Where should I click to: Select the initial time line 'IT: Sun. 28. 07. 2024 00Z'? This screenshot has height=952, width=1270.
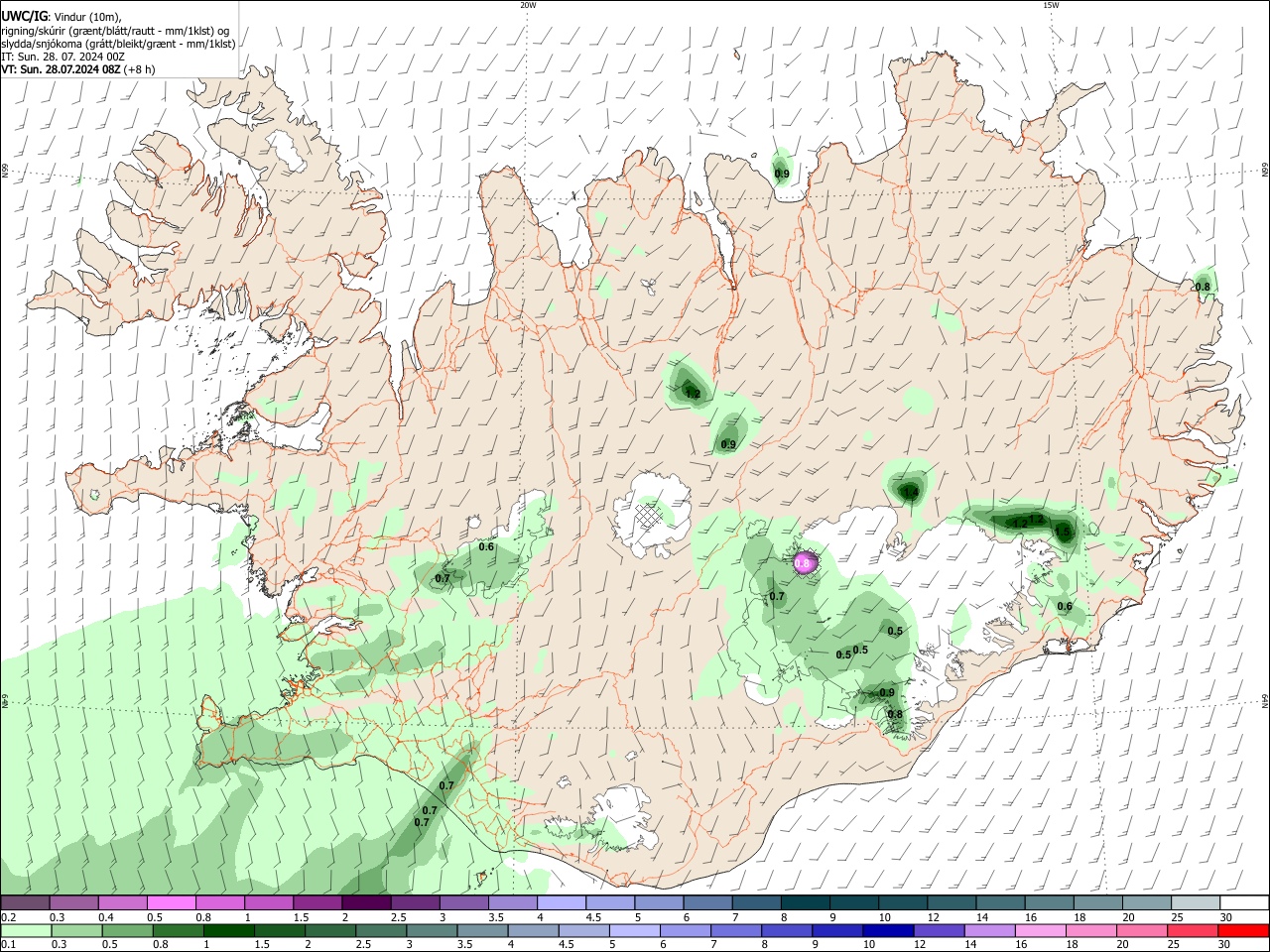(63, 57)
